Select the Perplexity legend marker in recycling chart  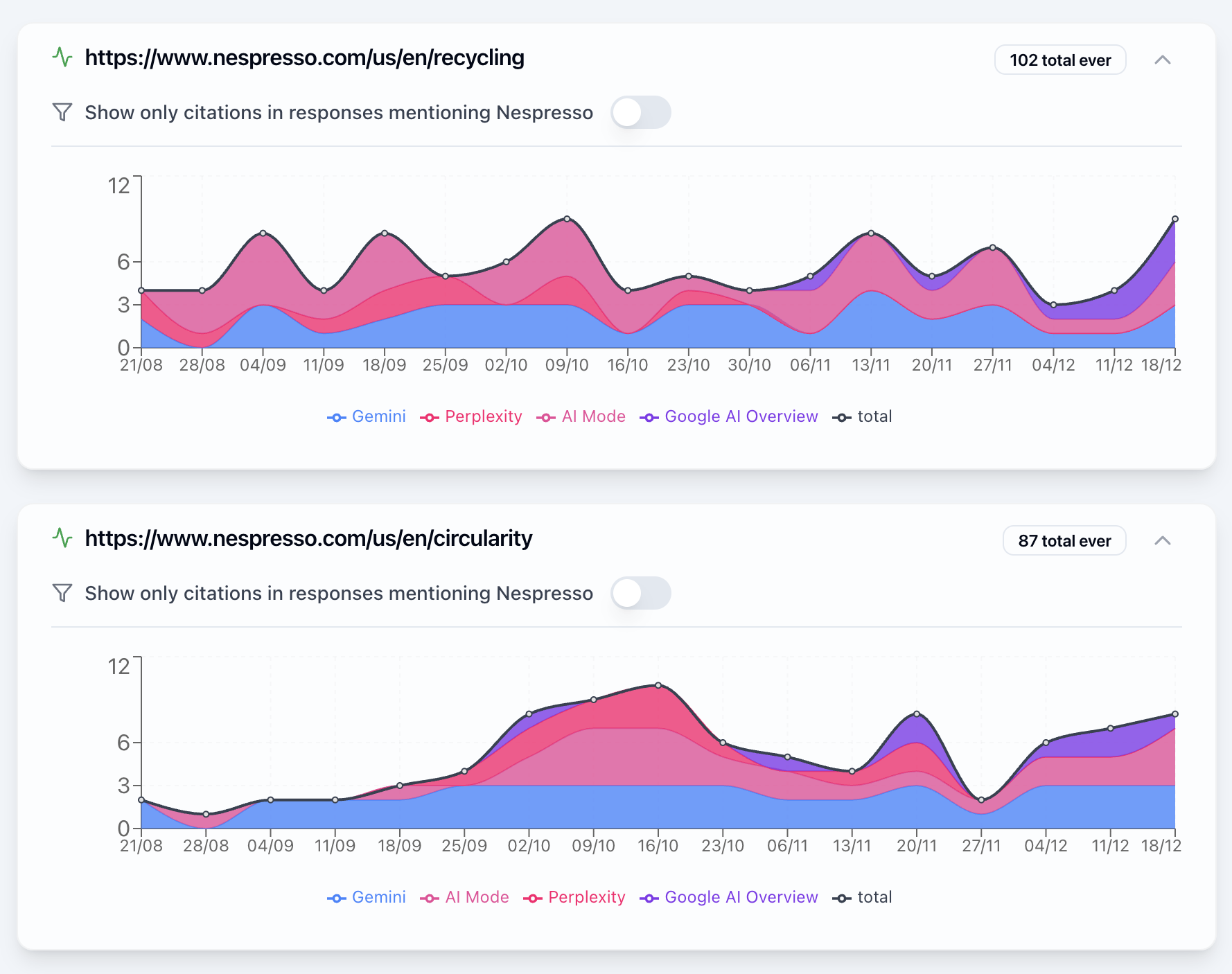click(430, 416)
